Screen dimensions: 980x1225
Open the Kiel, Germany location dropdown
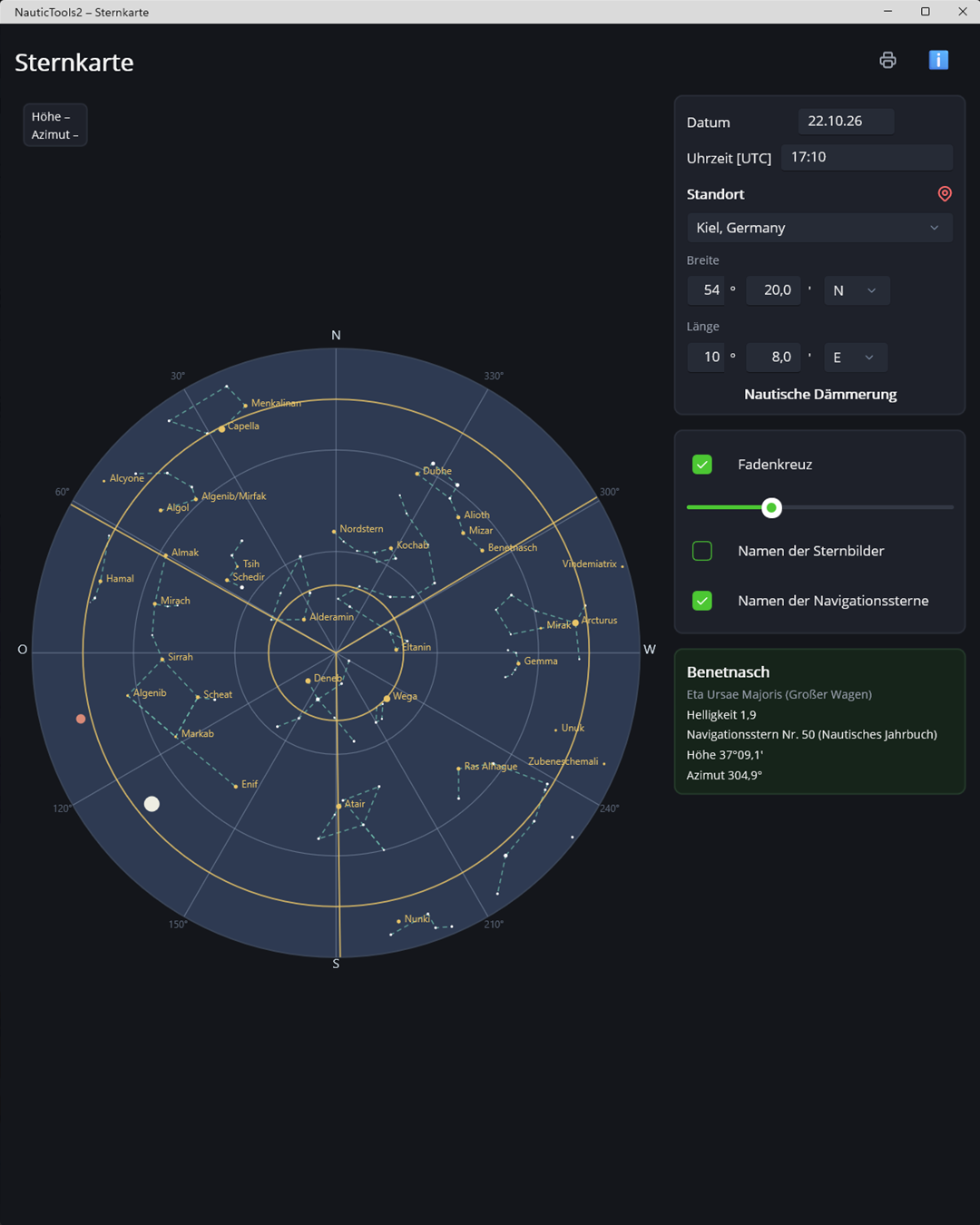(819, 228)
